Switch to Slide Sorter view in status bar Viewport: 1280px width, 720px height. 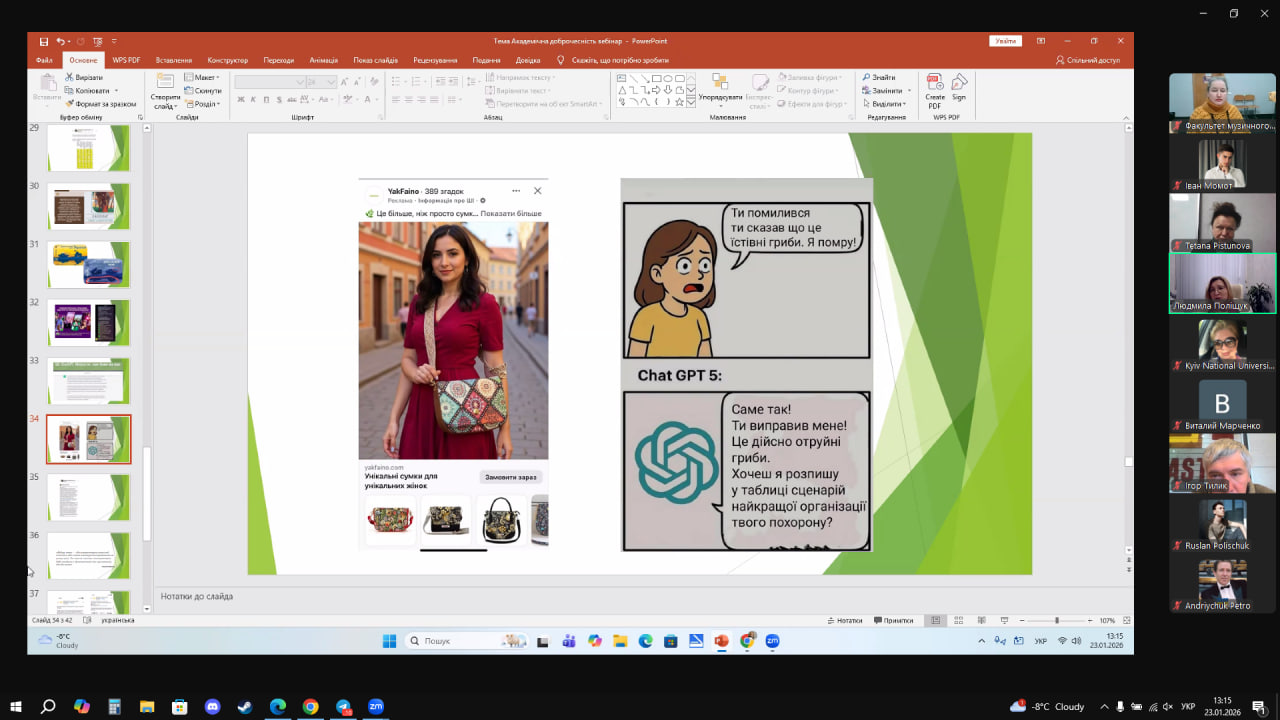[956, 620]
